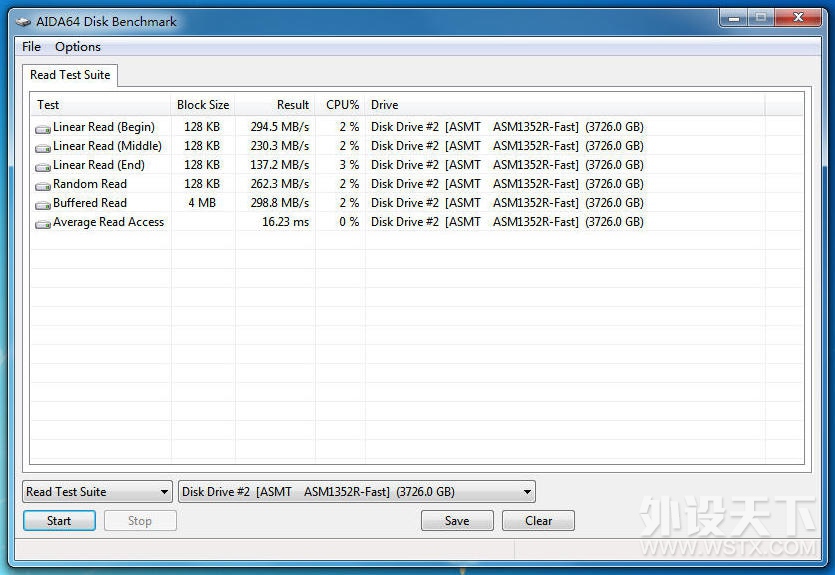Sort by the Drive column header
This screenshot has height=575, width=835.
point(565,105)
